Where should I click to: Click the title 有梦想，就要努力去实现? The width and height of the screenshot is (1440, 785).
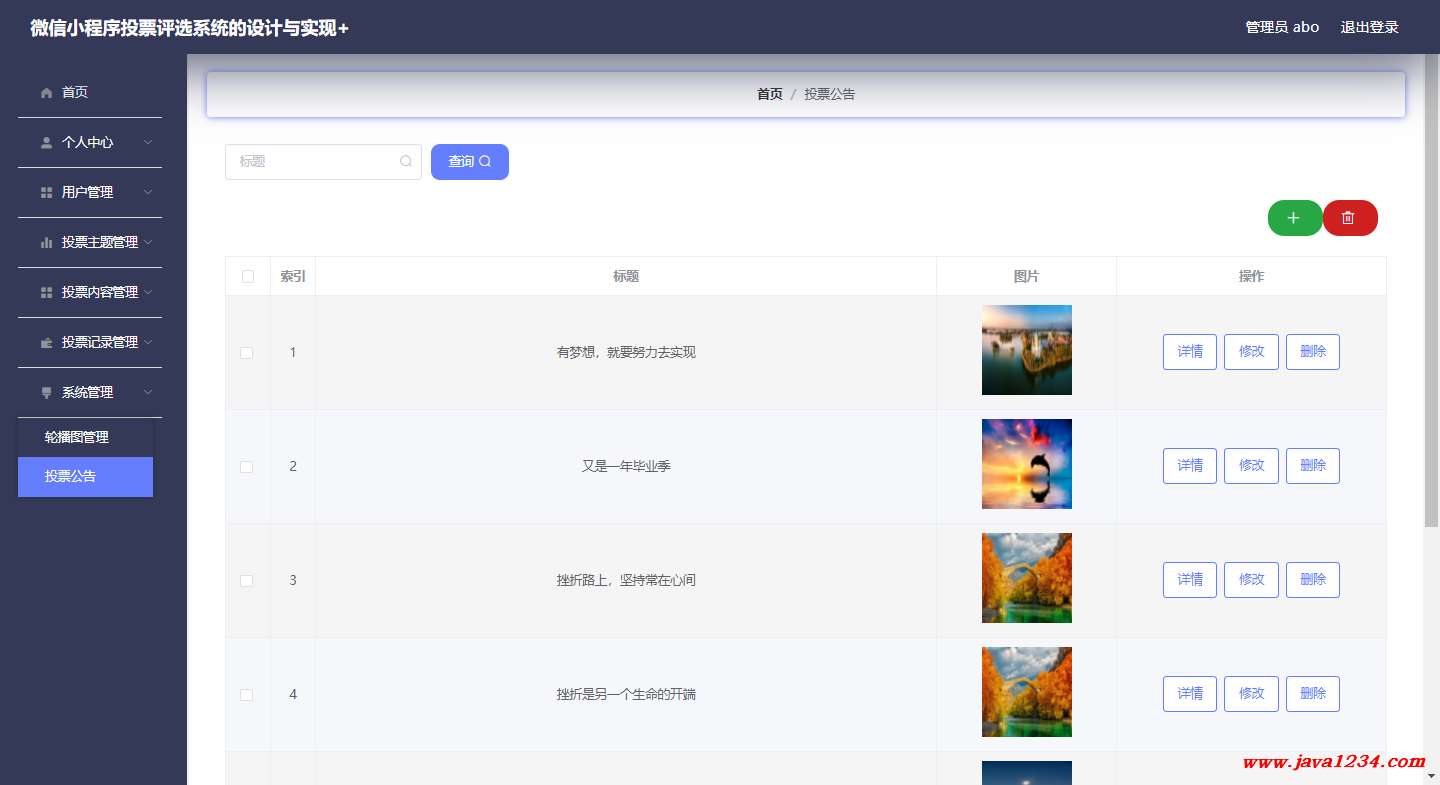[x=626, y=353]
